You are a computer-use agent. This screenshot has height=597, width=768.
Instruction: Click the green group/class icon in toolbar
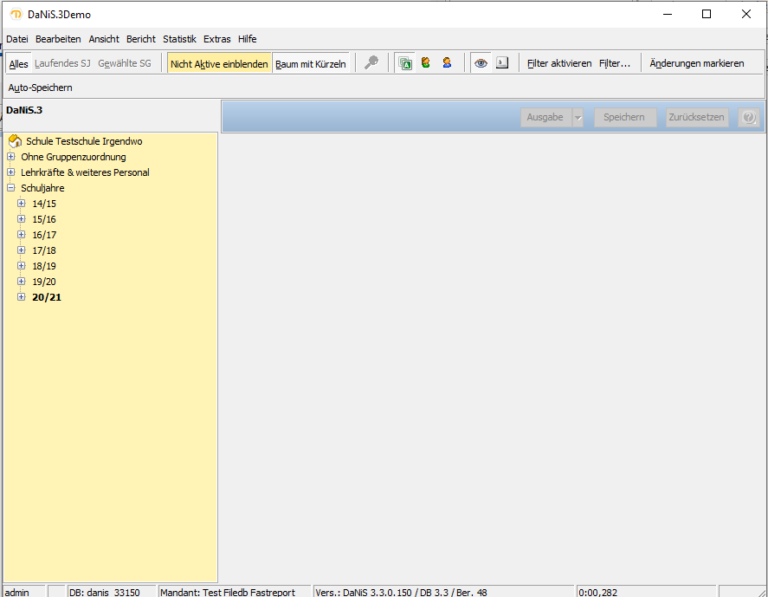coord(405,63)
